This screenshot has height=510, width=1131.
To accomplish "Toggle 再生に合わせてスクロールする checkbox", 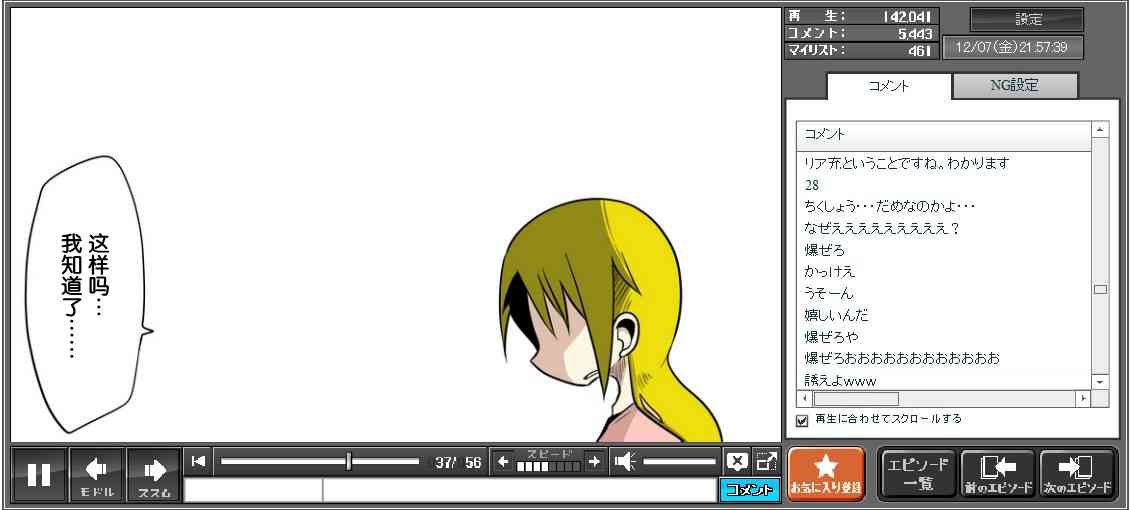I will tap(802, 420).
